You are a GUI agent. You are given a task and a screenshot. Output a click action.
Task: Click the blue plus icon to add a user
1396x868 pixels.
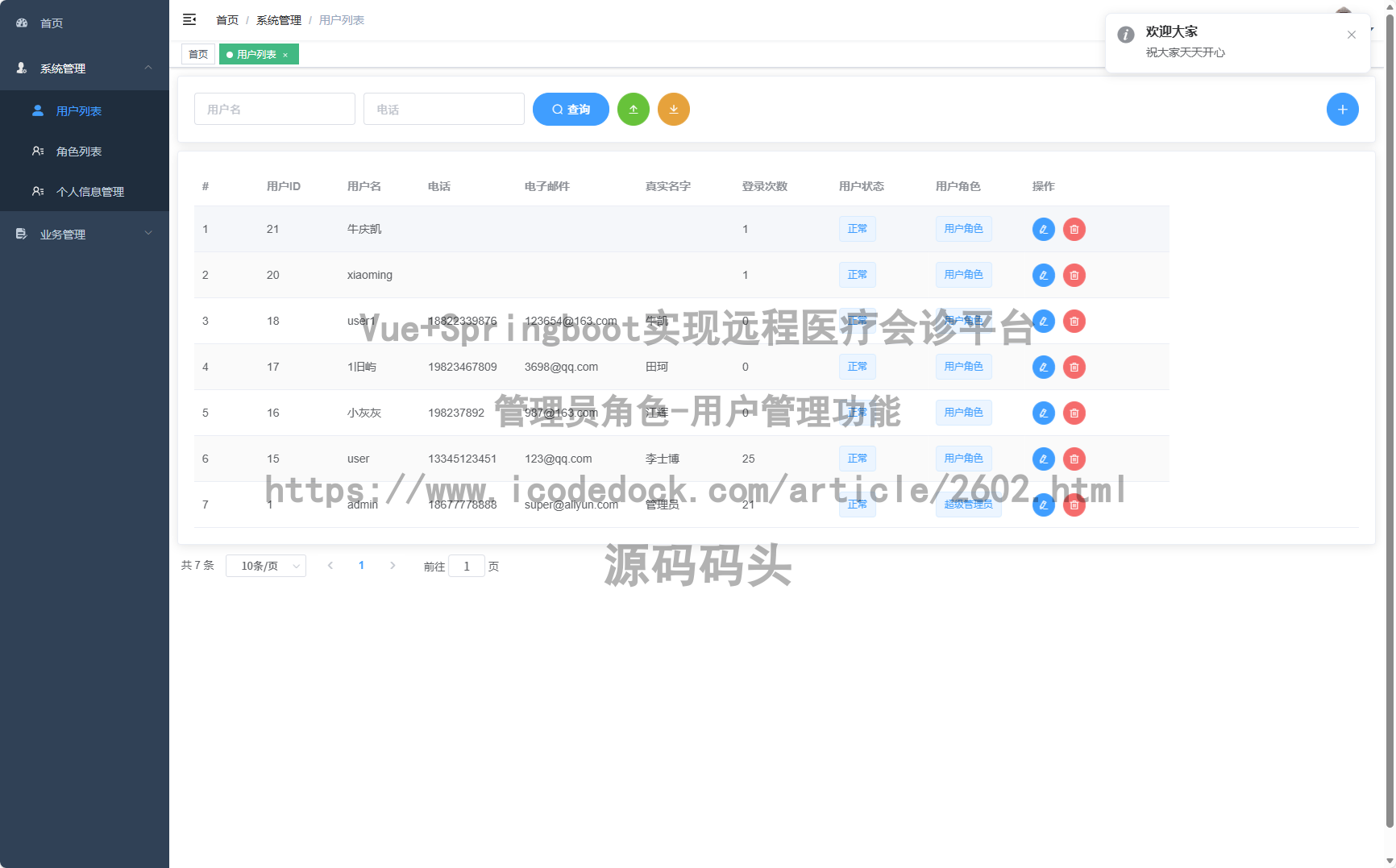tap(1343, 109)
